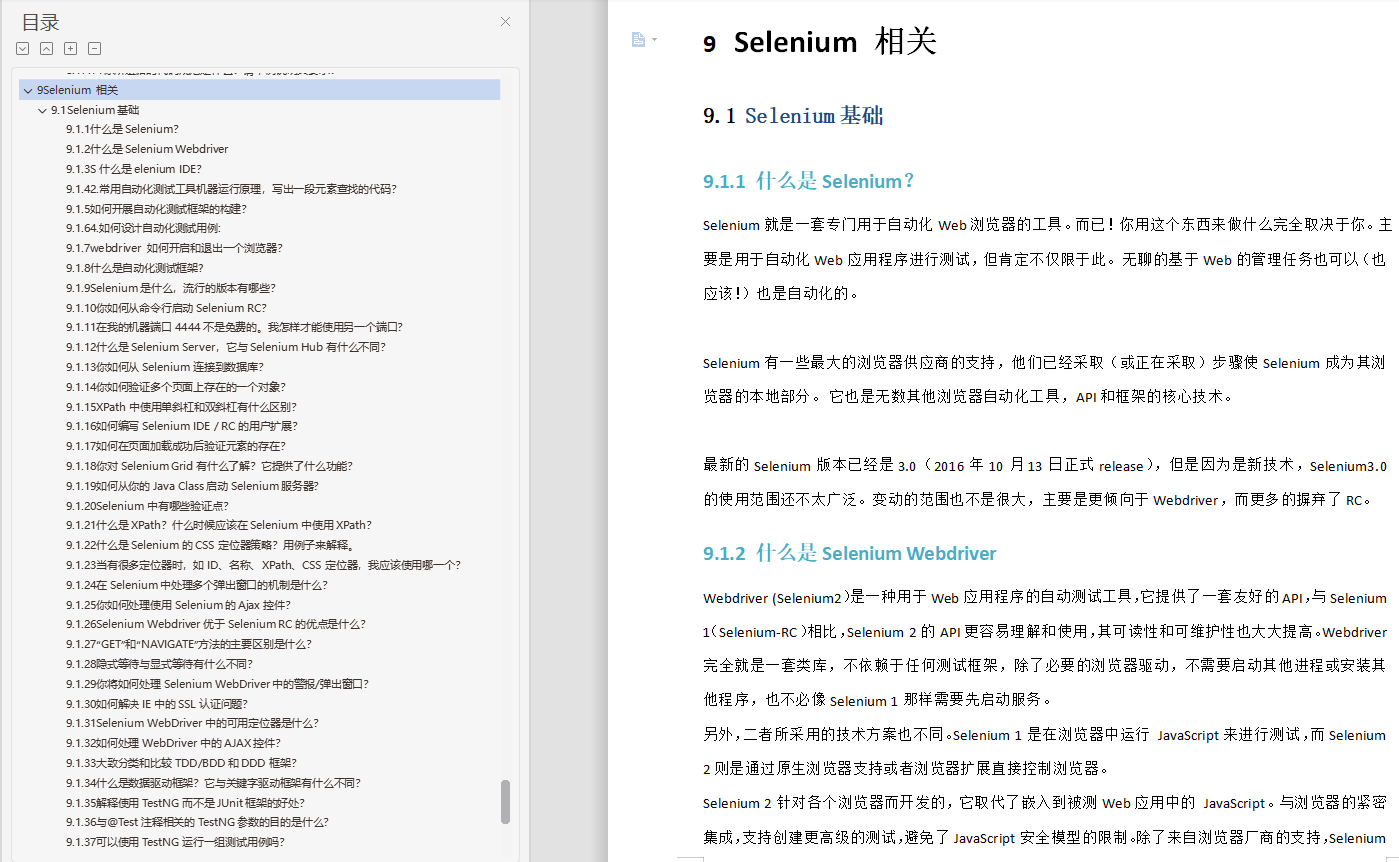This screenshot has height=862, width=1399.
Task: Click the paragraph beginning 最新的 Selenium 版本已经是 3.0
Action: 1045,482
